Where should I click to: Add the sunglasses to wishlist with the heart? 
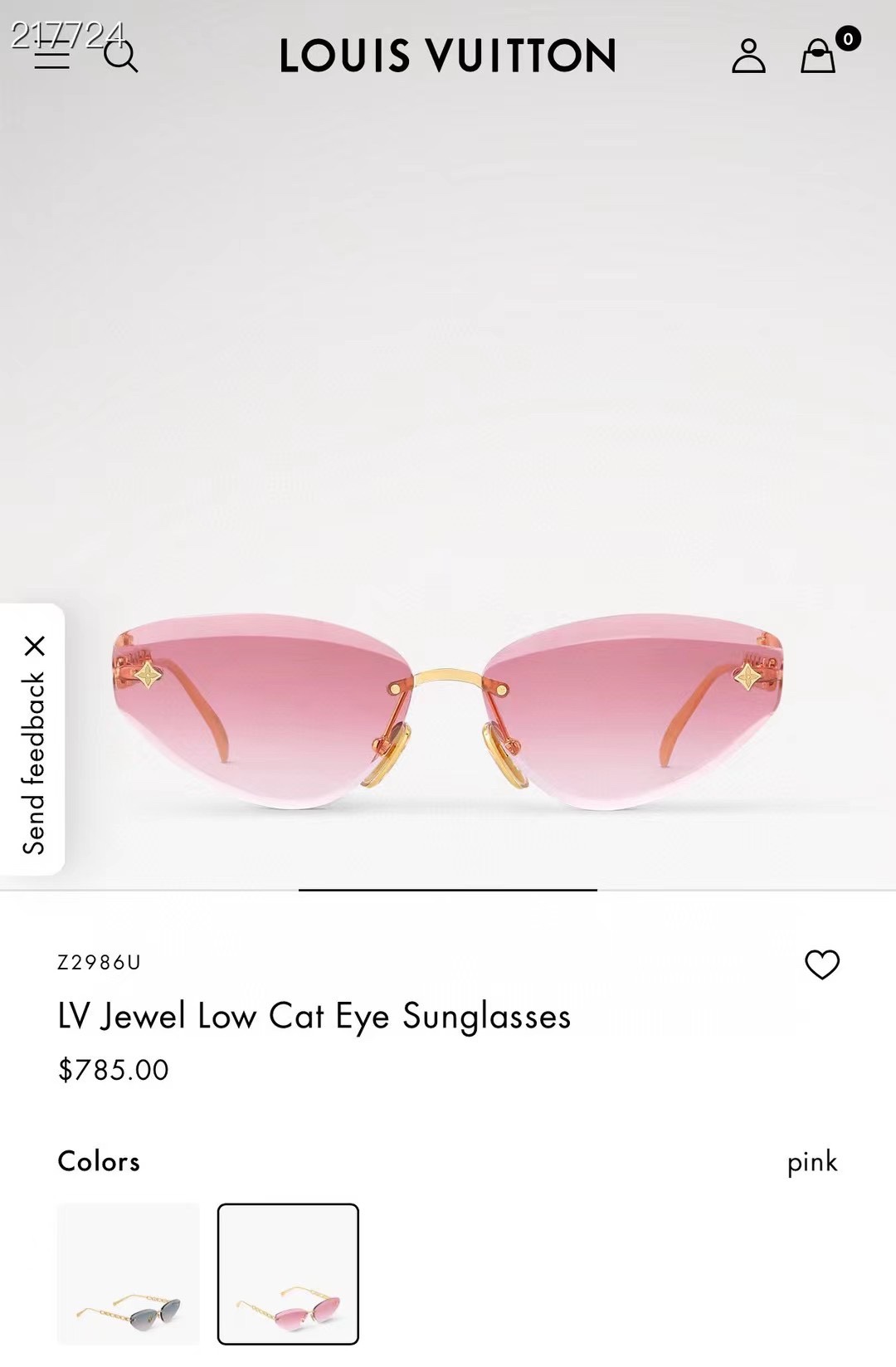[822, 964]
